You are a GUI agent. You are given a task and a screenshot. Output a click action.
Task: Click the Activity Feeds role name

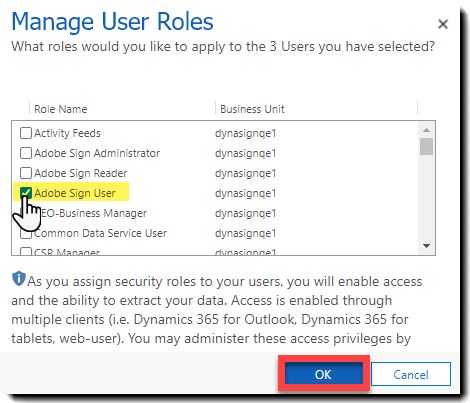[67, 133]
